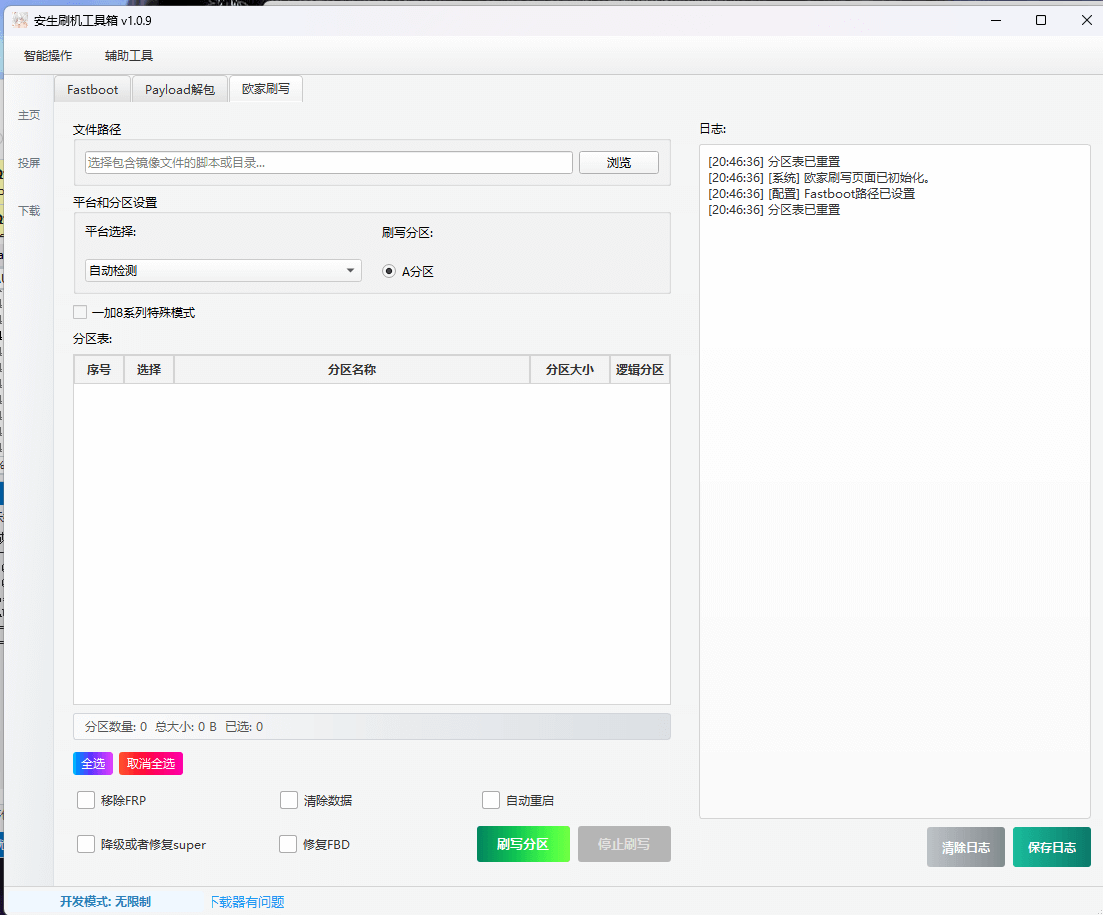
Task: Click the 安生刷机工具箱 title bar app icon
Action: point(22,19)
